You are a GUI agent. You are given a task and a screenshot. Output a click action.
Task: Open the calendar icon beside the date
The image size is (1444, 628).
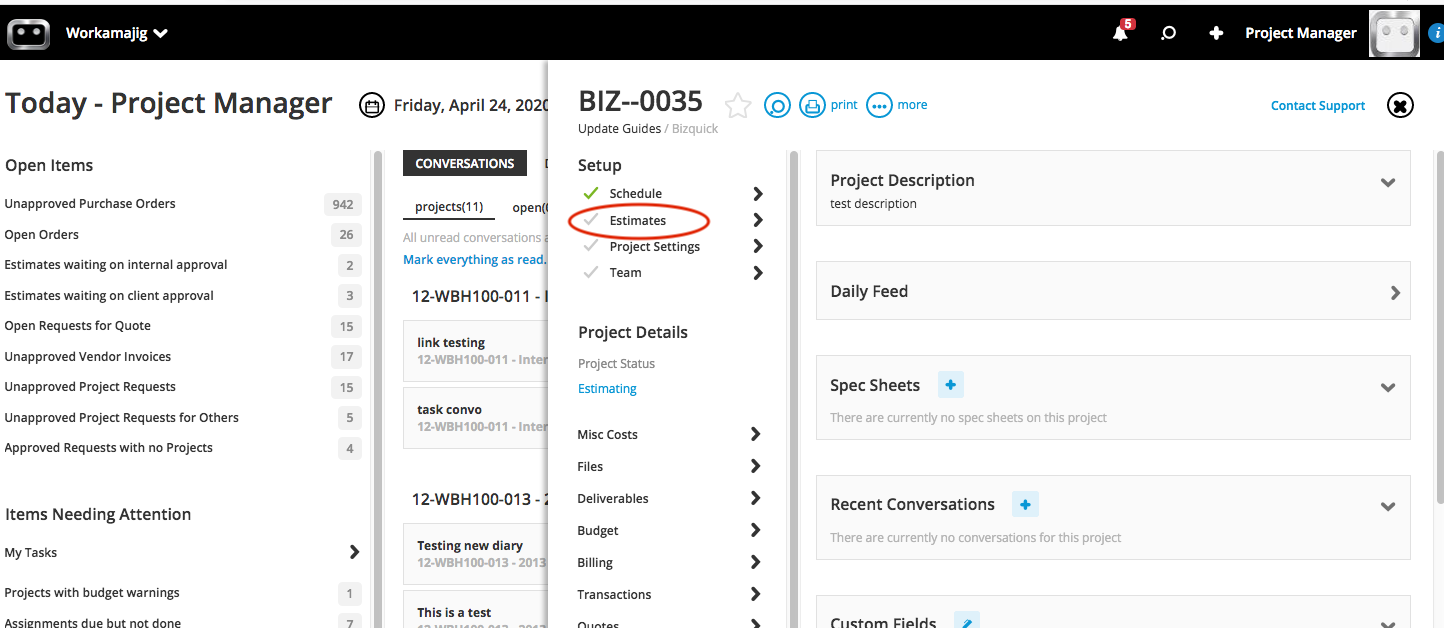[372, 105]
